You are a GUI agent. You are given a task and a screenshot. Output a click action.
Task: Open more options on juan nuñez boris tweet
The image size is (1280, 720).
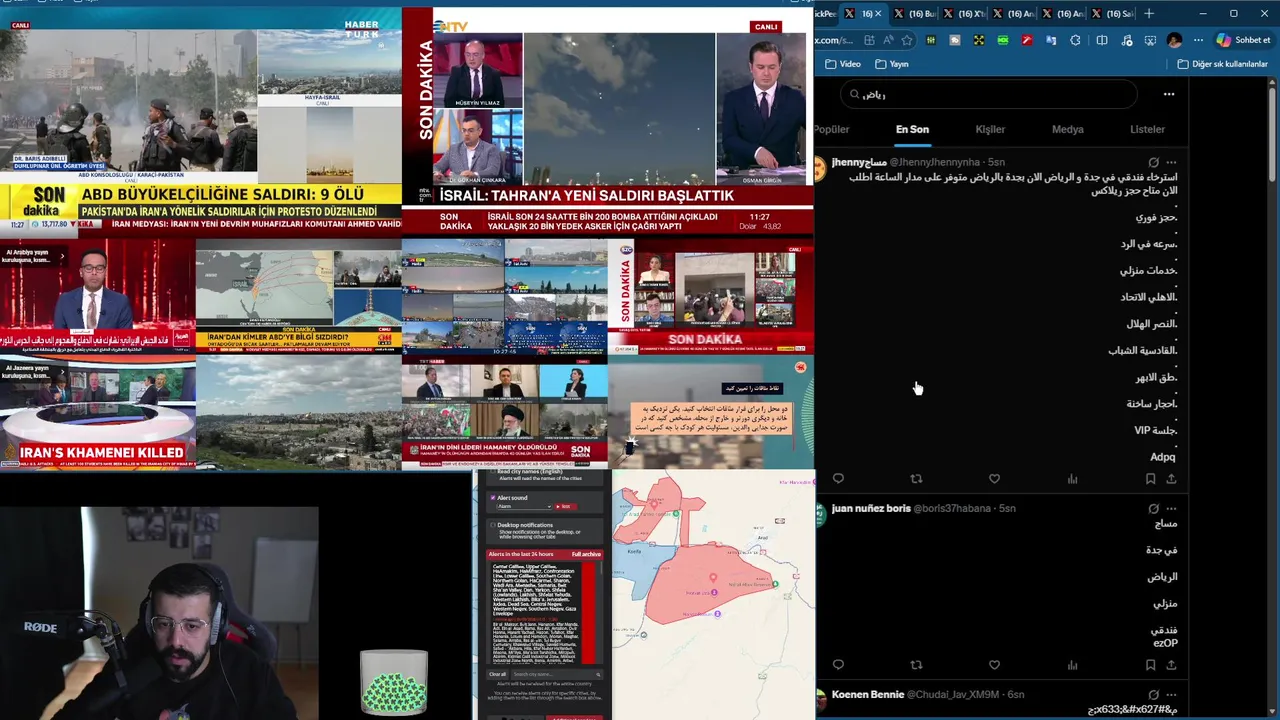click(x=1171, y=508)
